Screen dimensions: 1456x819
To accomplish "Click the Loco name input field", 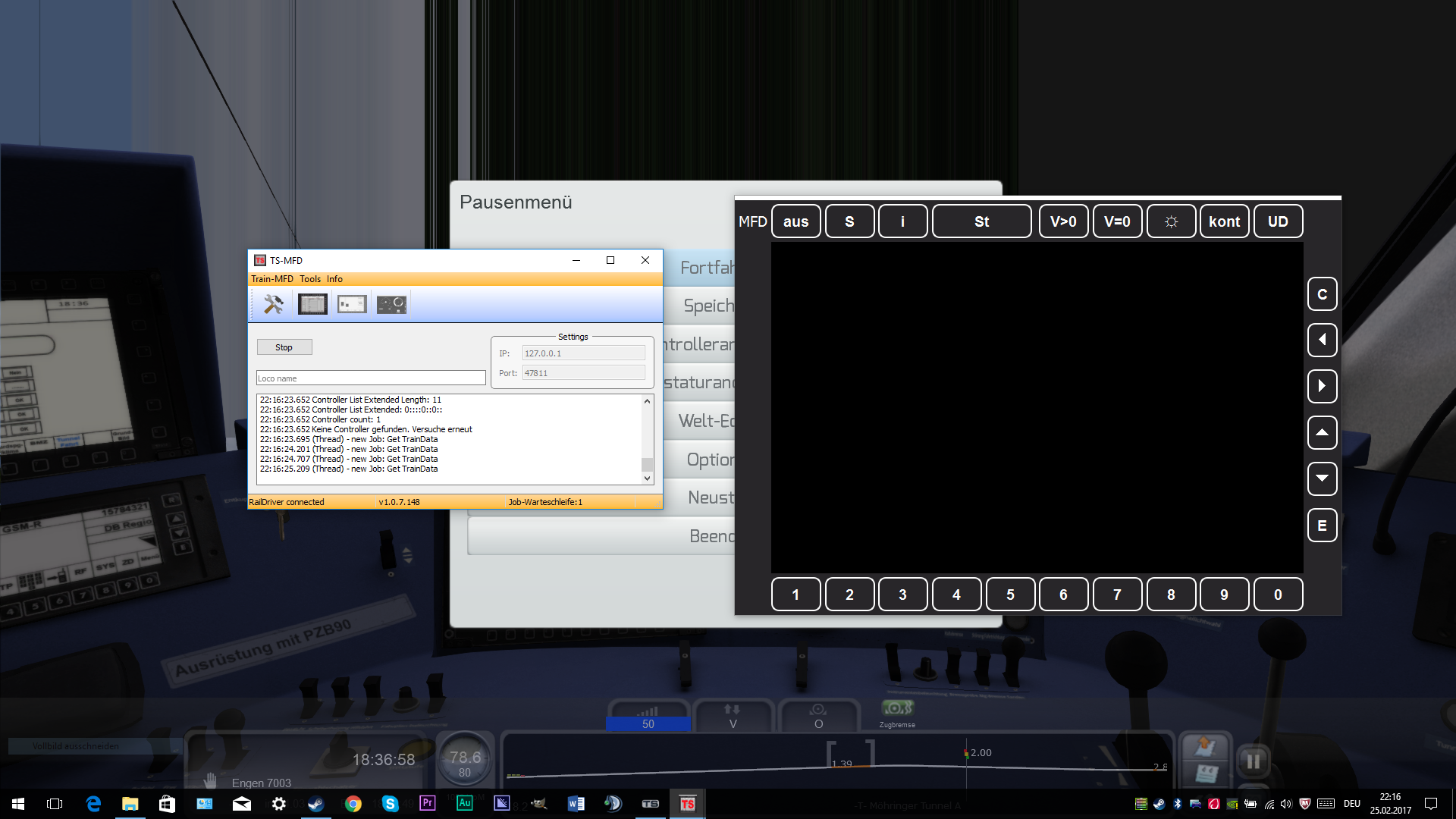I will point(371,378).
